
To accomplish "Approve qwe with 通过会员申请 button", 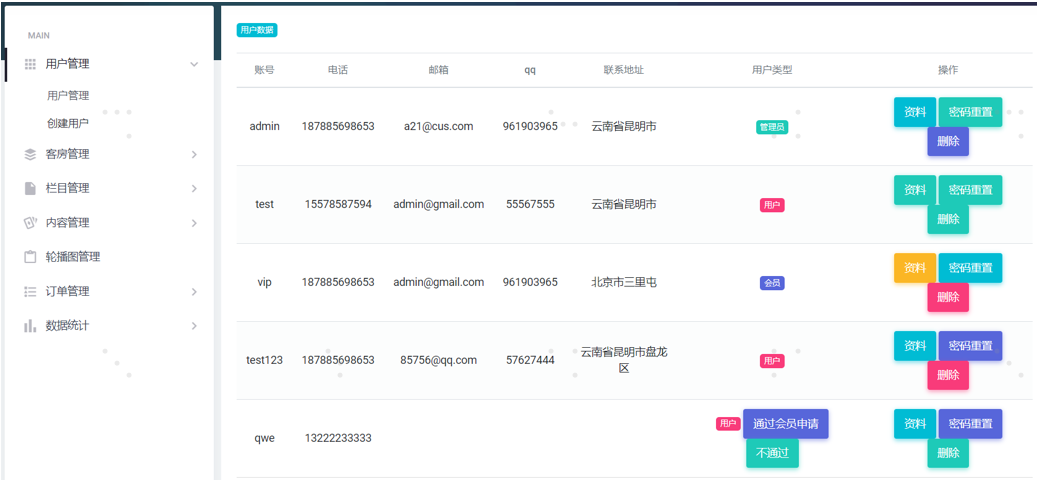I will click(x=786, y=424).
